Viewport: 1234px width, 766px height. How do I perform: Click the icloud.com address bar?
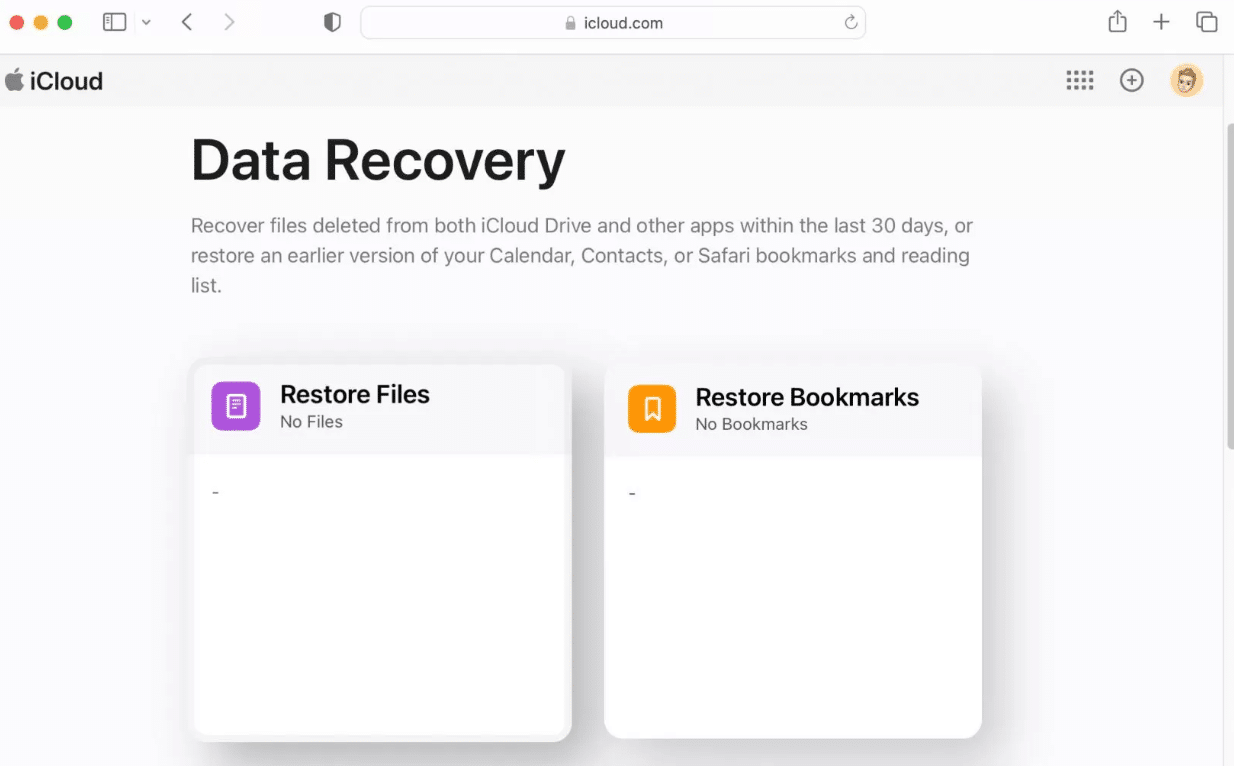[614, 22]
